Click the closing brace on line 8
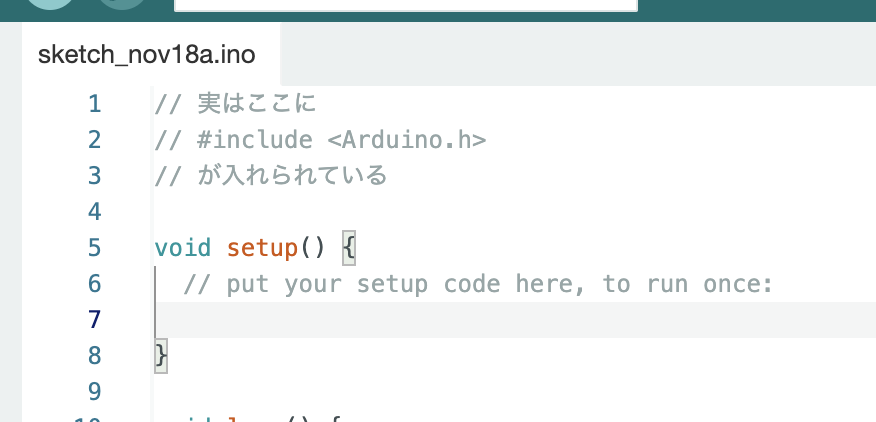This screenshot has height=422, width=876. coord(161,355)
